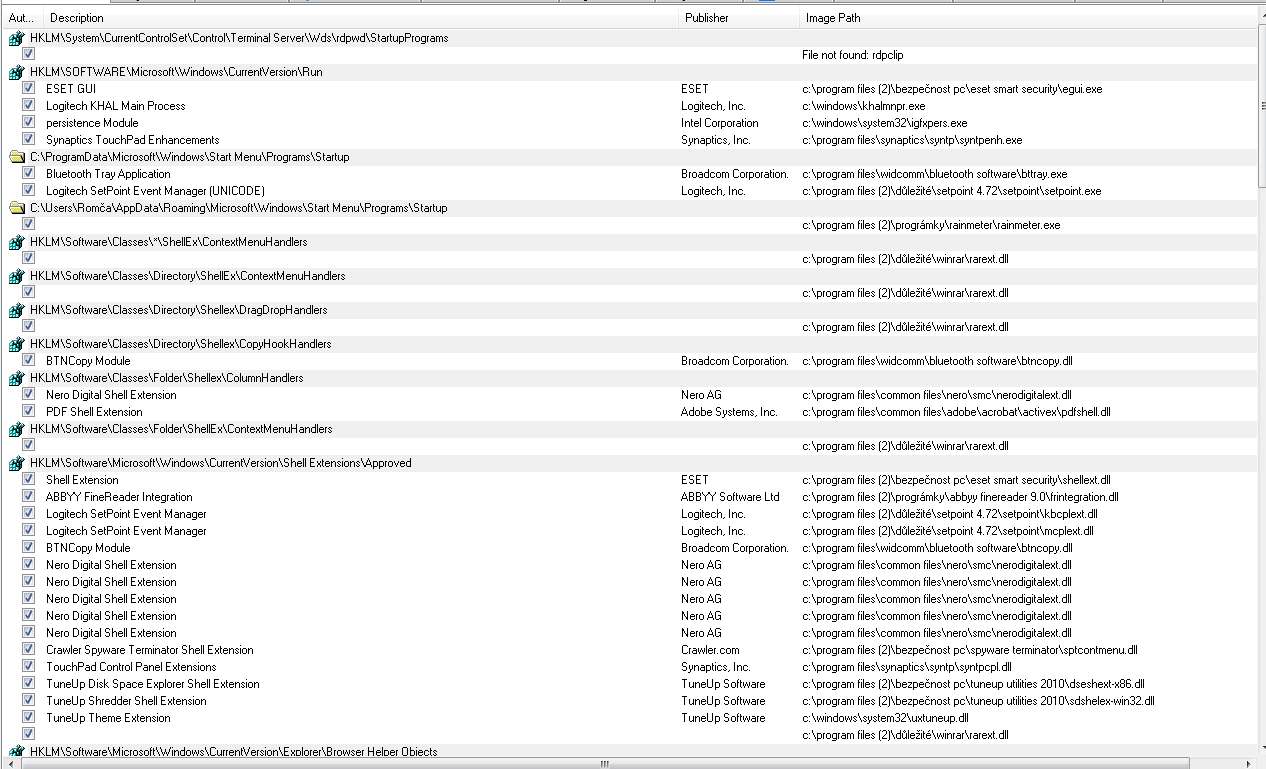1266x769 pixels.
Task: Click the folder icon for the ProgramData Startup folder
Action: pyautogui.click(x=16, y=157)
